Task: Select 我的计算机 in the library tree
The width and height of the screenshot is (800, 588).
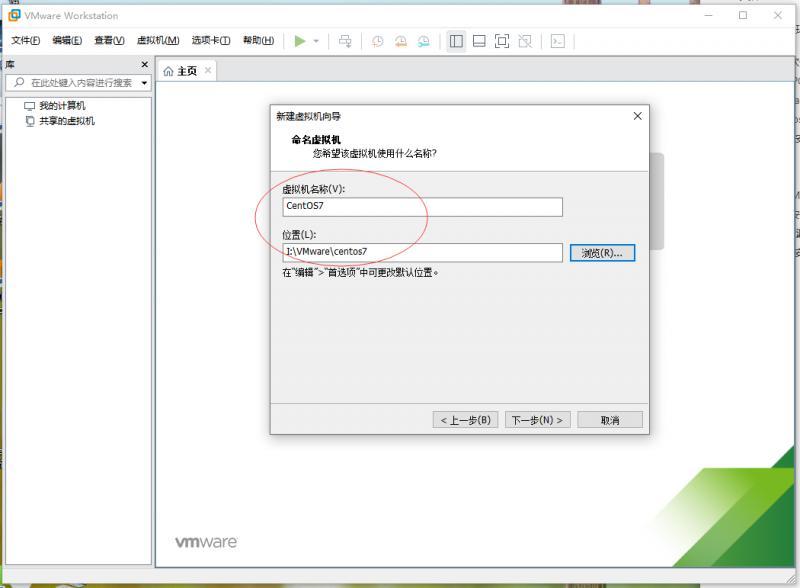Action: (x=62, y=106)
